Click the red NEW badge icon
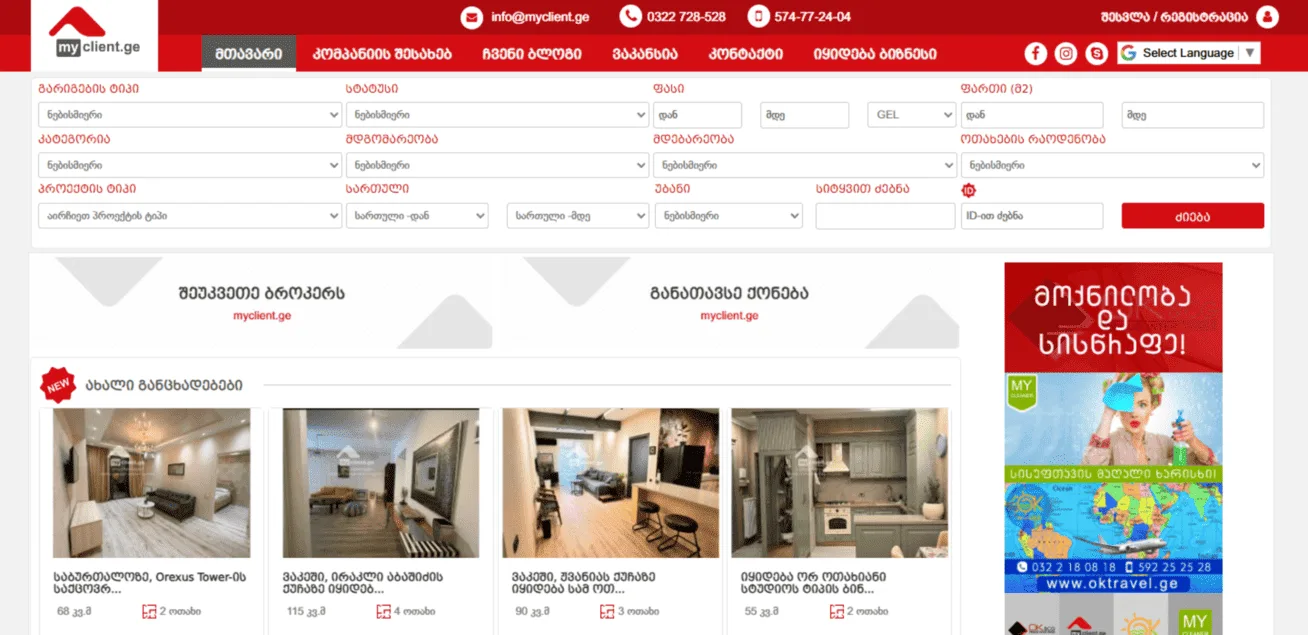1308x635 pixels. pyautogui.click(x=58, y=384)
